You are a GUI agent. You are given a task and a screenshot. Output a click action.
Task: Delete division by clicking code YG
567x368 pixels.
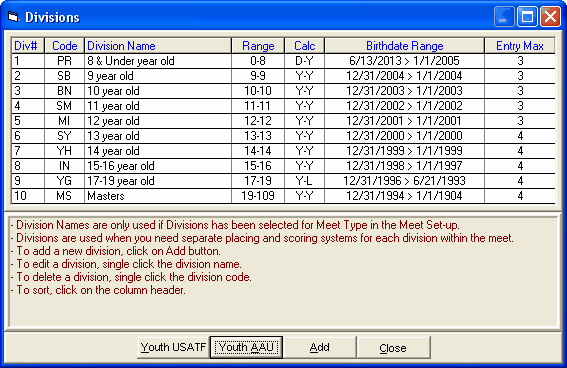pyautogui.click(x=64, y=181)
